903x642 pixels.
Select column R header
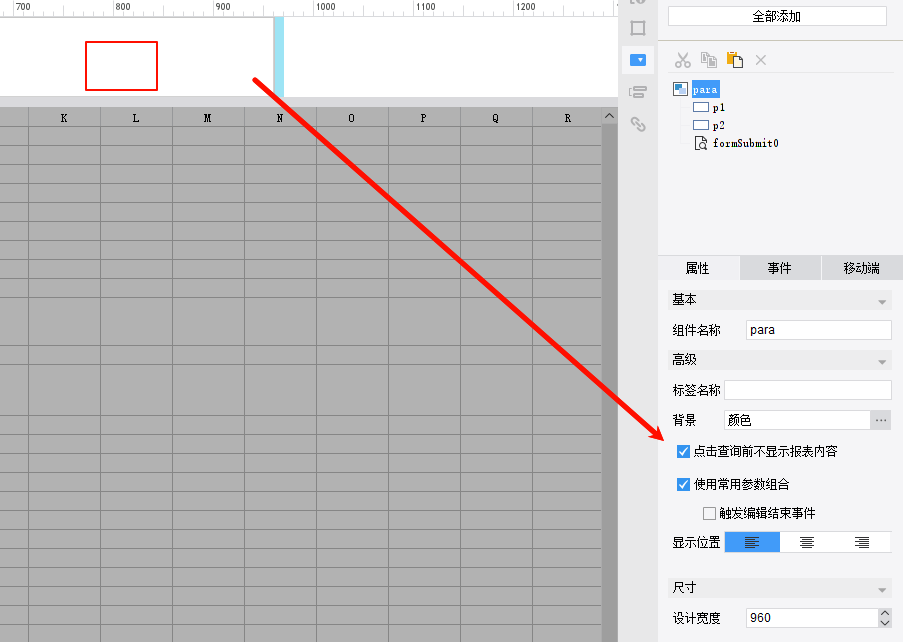(x=567, y=117)
